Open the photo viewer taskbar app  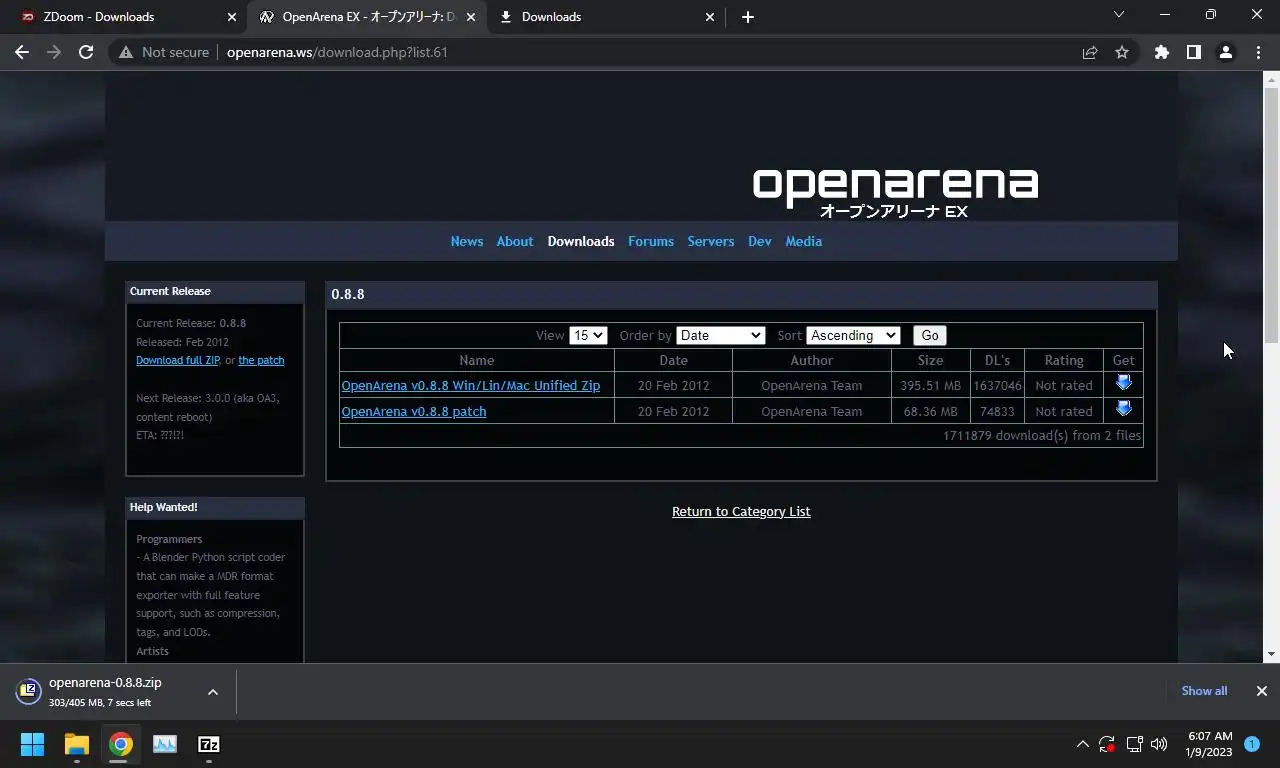pos(165,744)
